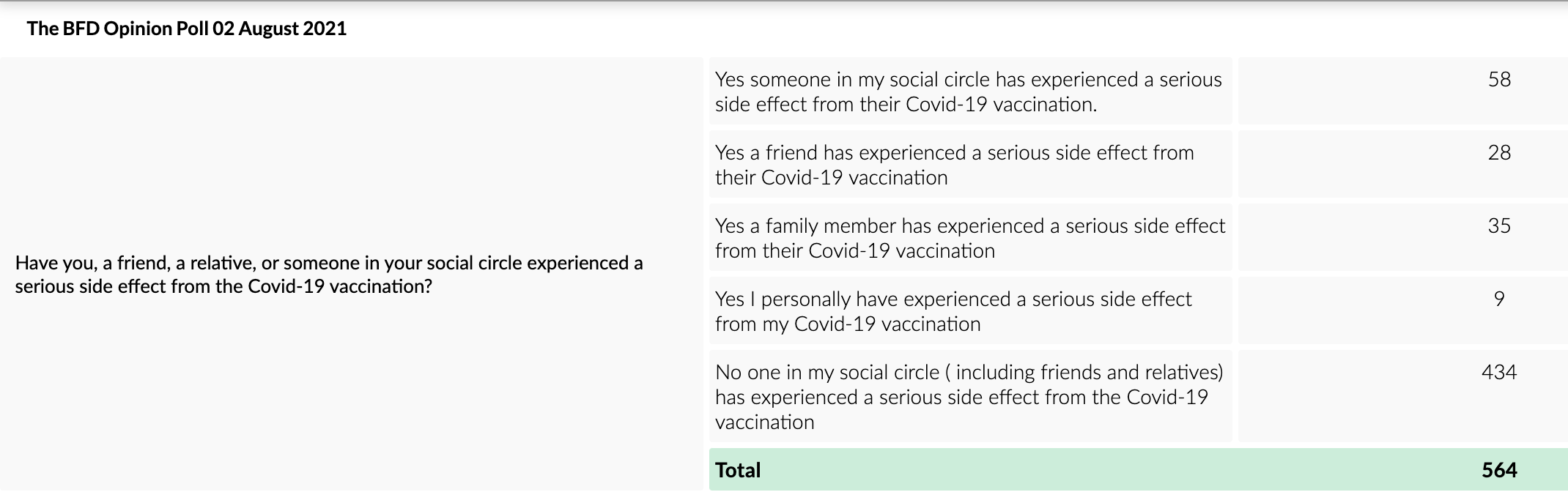Select the "Yes I personally have experienced" answer
The height and width of the screenshot is (492, 1568).
coord(953,311)
